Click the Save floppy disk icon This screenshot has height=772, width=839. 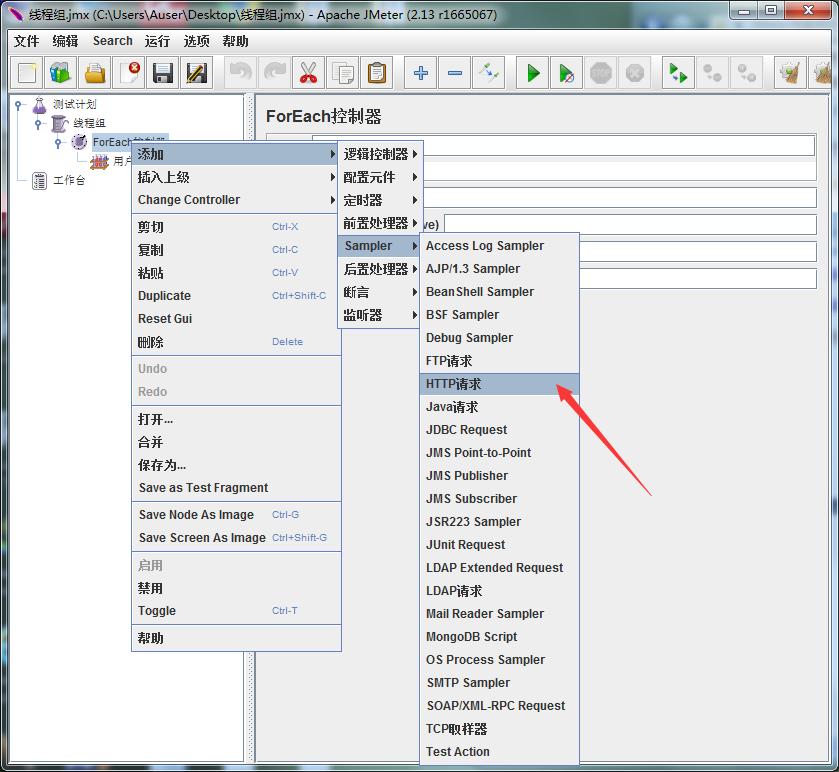tap(163, 73)
